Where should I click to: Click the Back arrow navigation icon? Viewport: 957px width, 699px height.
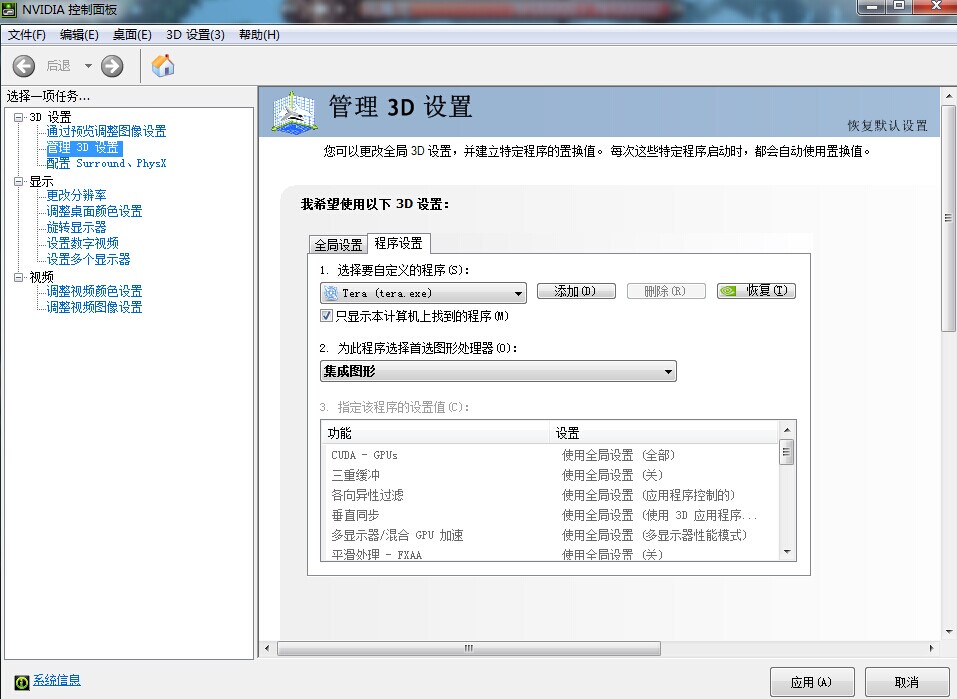24,66
